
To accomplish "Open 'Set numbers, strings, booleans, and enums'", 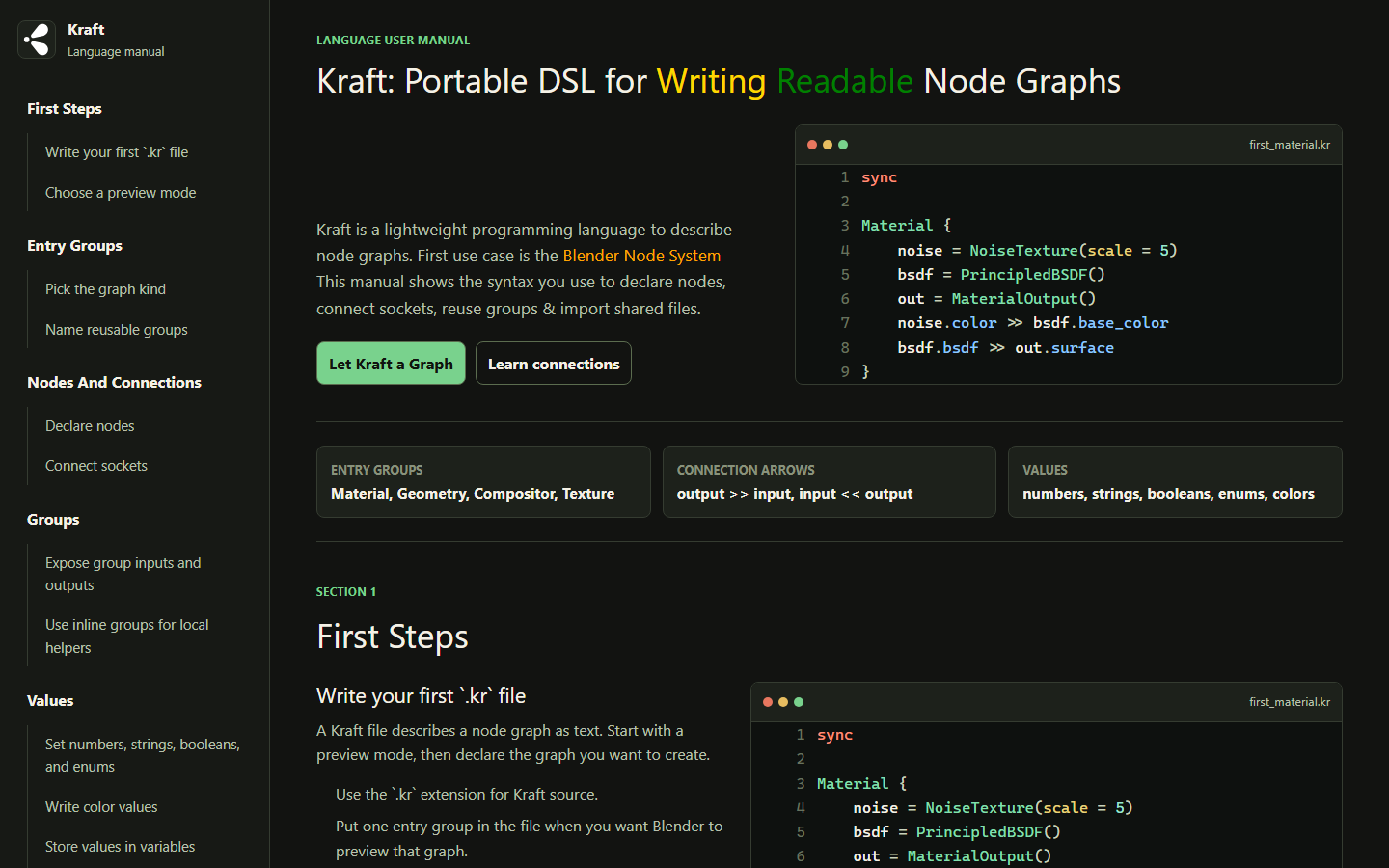I will coord(143,755).
